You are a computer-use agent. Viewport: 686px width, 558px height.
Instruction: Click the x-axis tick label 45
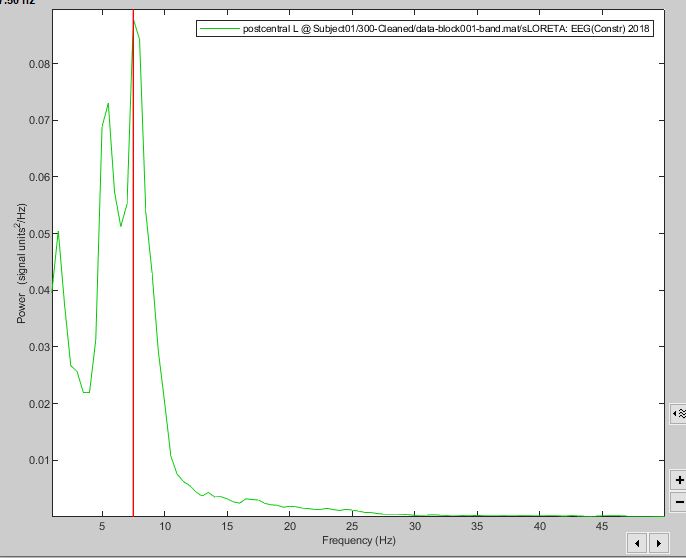(602, 526)
